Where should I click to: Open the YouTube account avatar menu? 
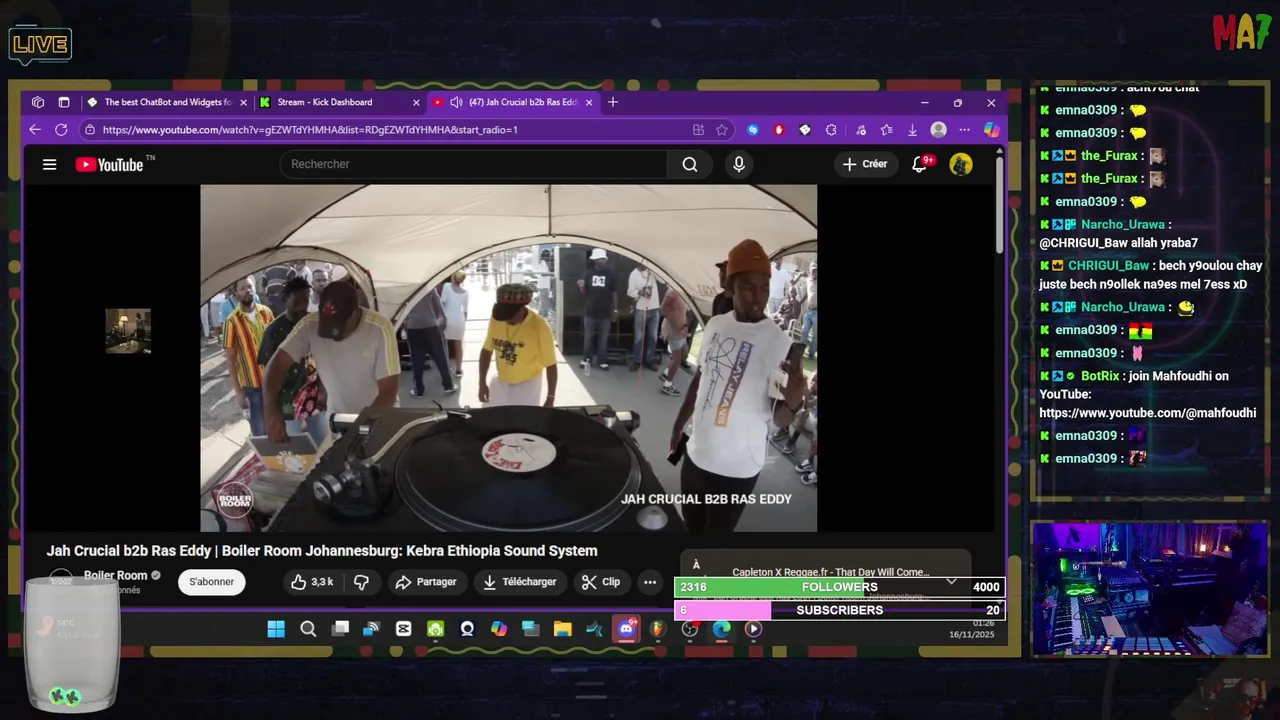961,164
